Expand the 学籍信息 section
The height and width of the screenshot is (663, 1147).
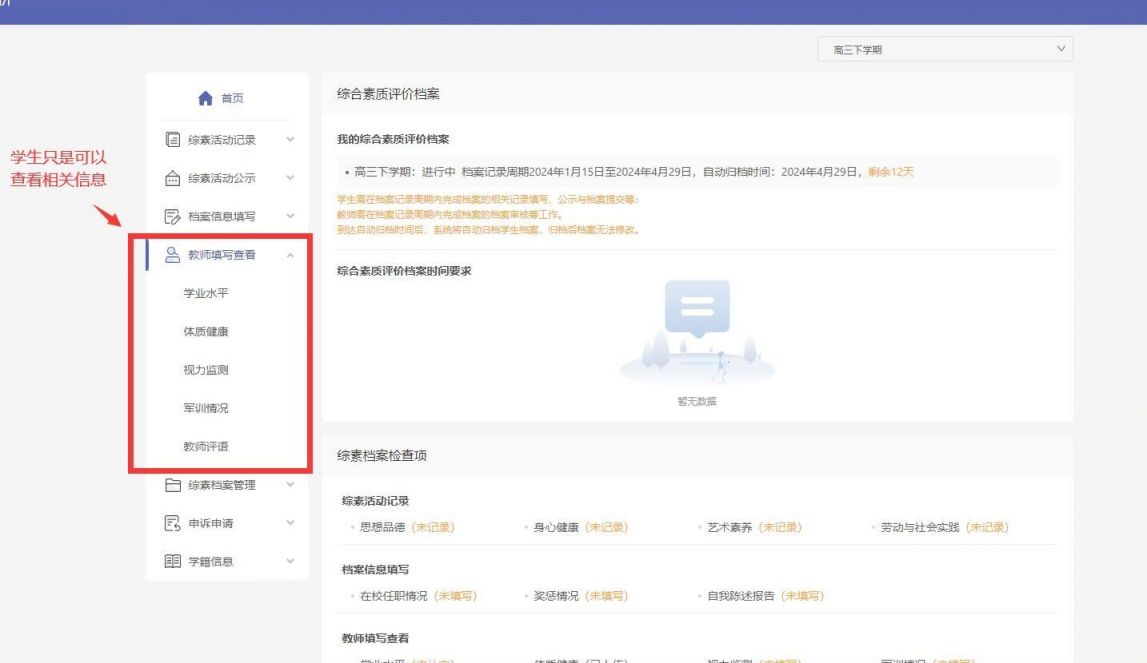(x=292, y=560)
